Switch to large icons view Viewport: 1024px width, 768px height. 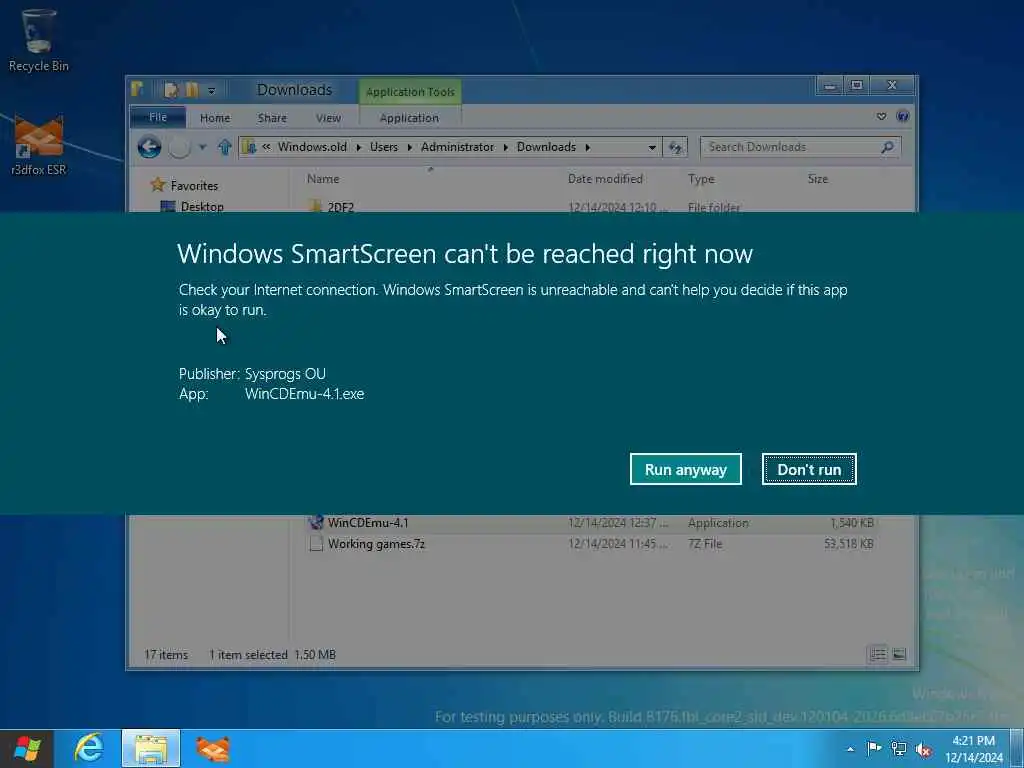[x=899, y=654]
